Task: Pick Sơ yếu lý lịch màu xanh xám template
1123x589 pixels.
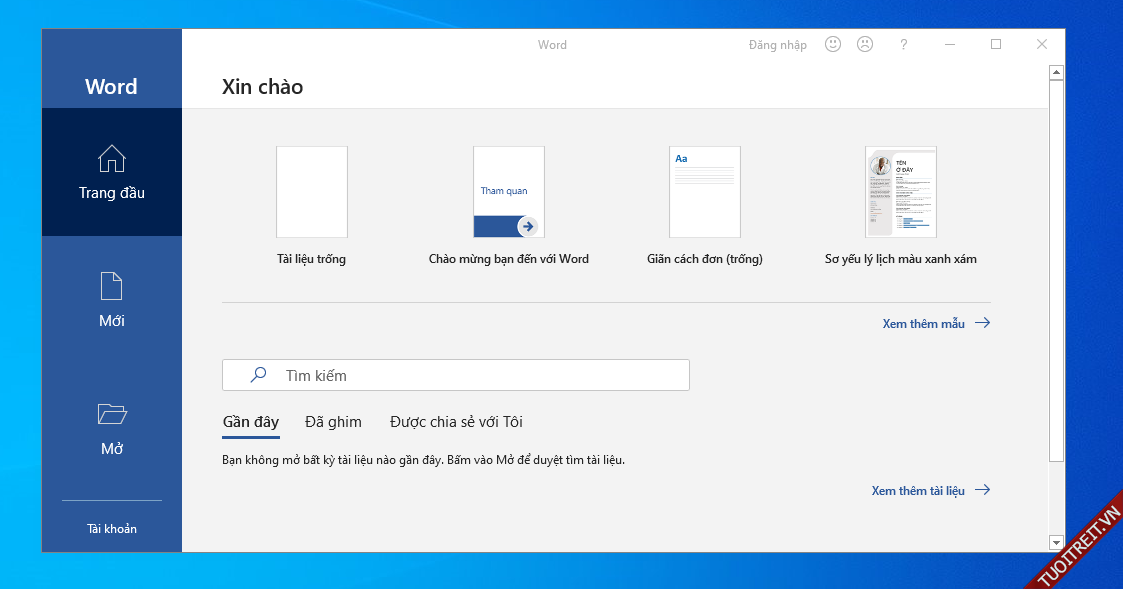Action: 900,192
